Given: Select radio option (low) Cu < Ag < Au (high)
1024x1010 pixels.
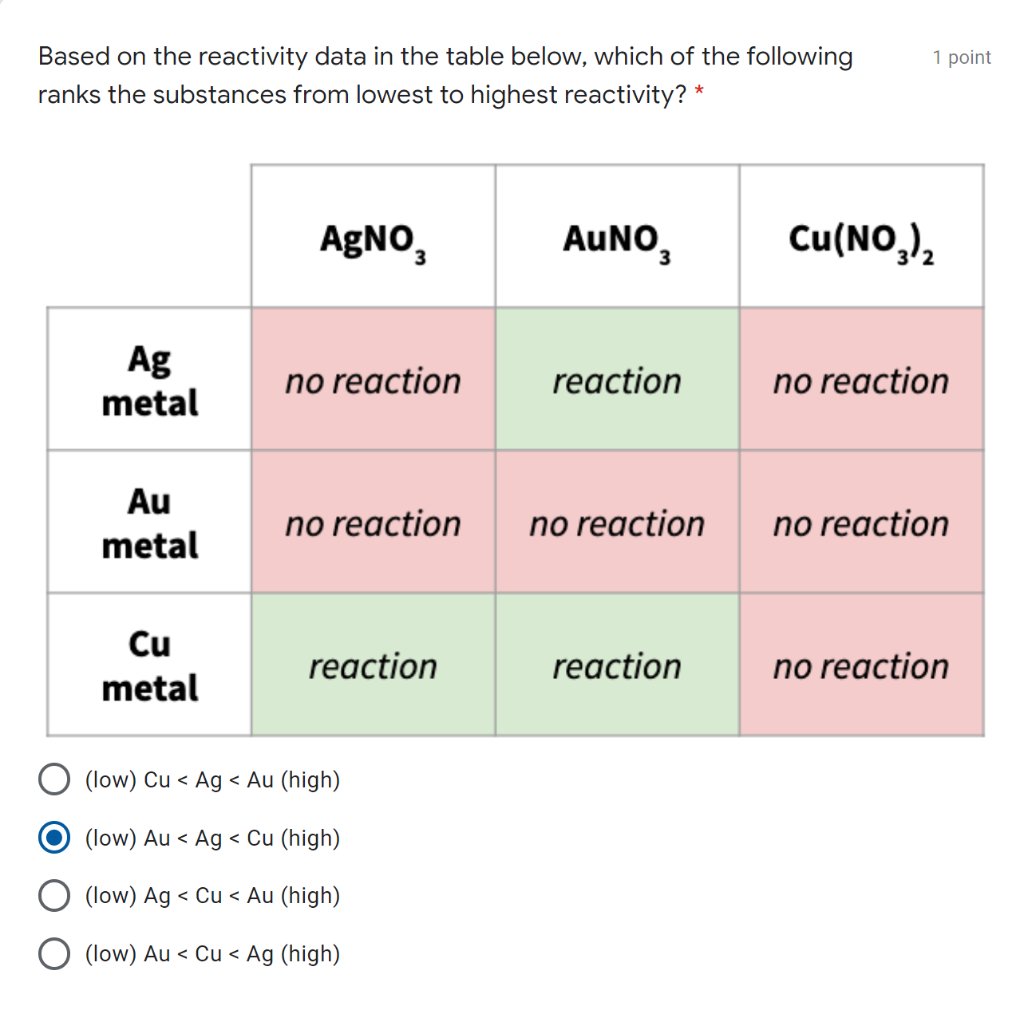Looking at the screenshot, I should [54, 778].
